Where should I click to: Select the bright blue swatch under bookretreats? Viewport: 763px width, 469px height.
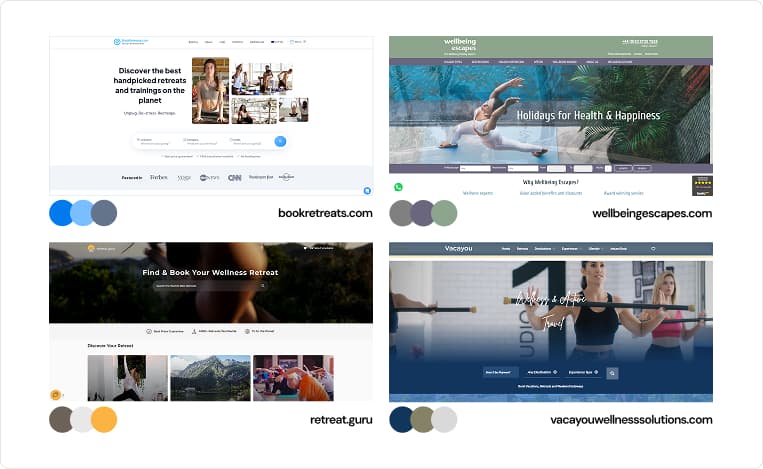click(62, 213)
